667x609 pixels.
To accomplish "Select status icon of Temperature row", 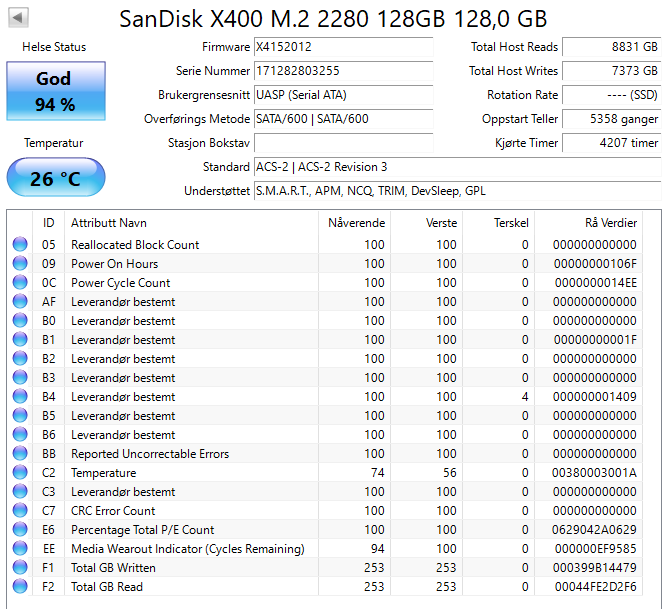I will 20,472.
